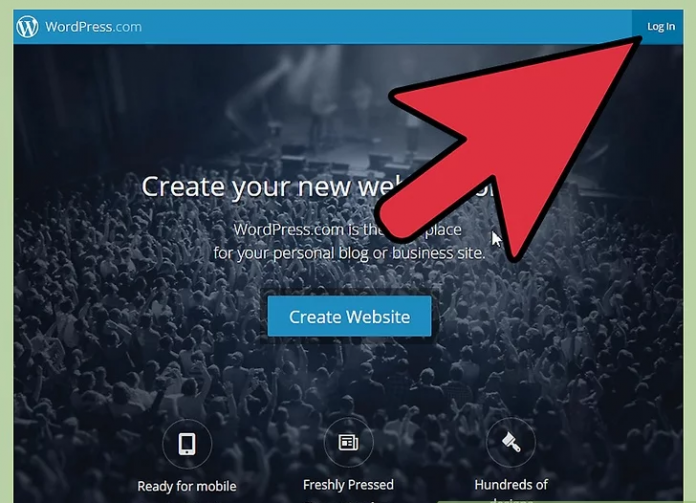Open the Freshly Pressed text label

pos(348,484)
